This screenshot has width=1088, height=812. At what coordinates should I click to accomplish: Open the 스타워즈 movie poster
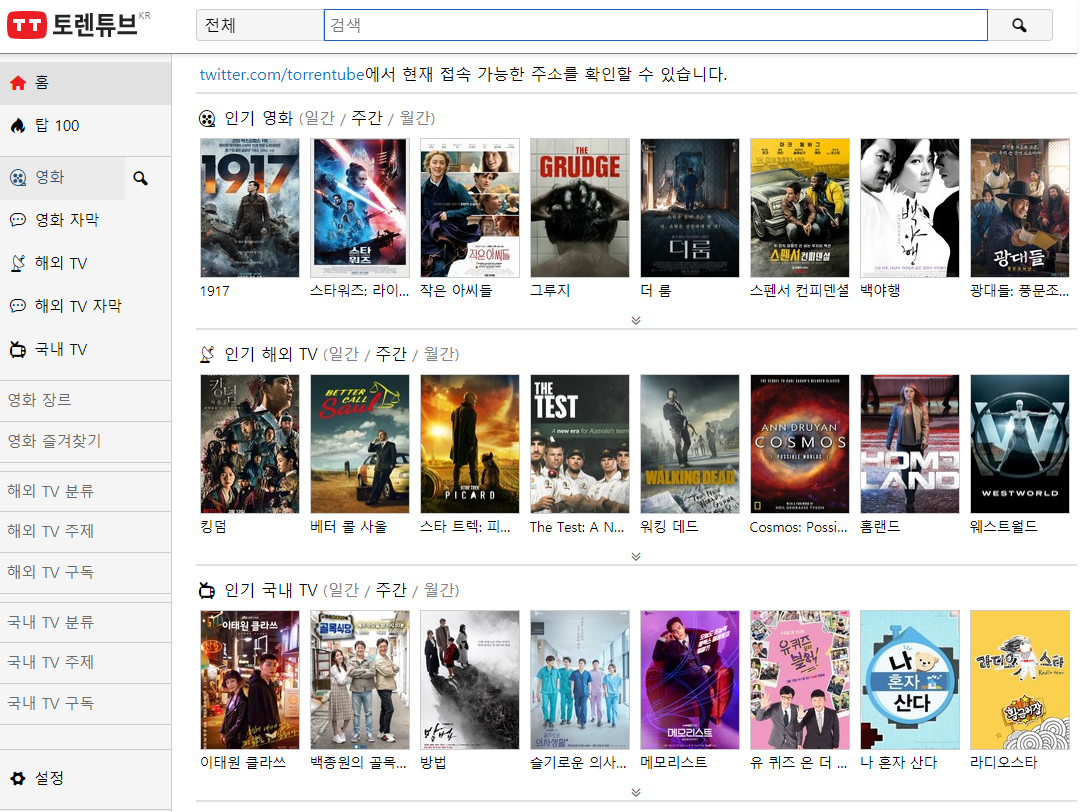click(359, 208)
